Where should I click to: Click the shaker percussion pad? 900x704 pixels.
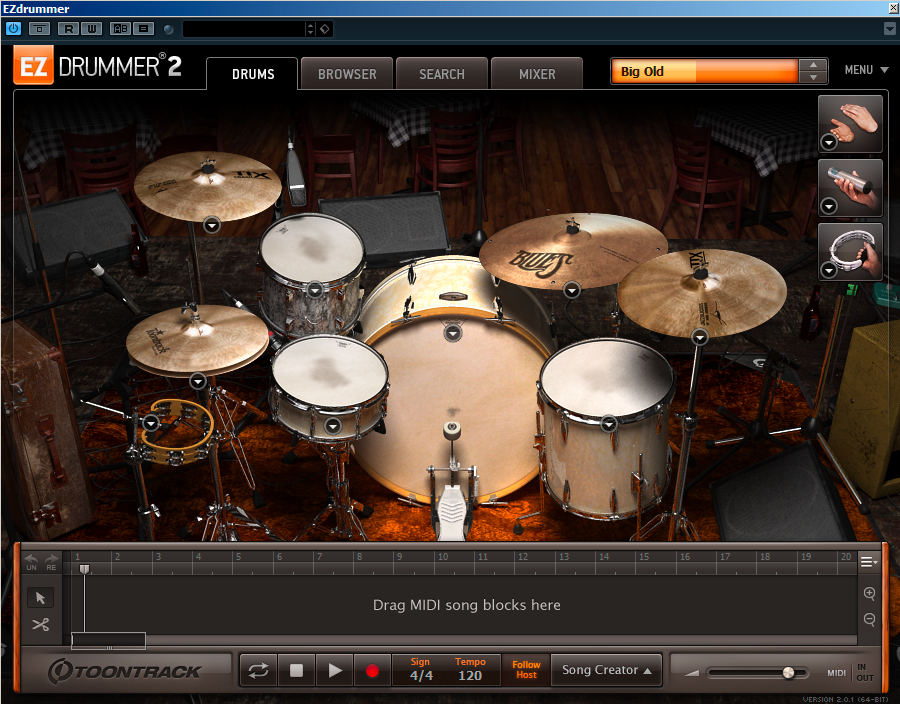point(851,188)
